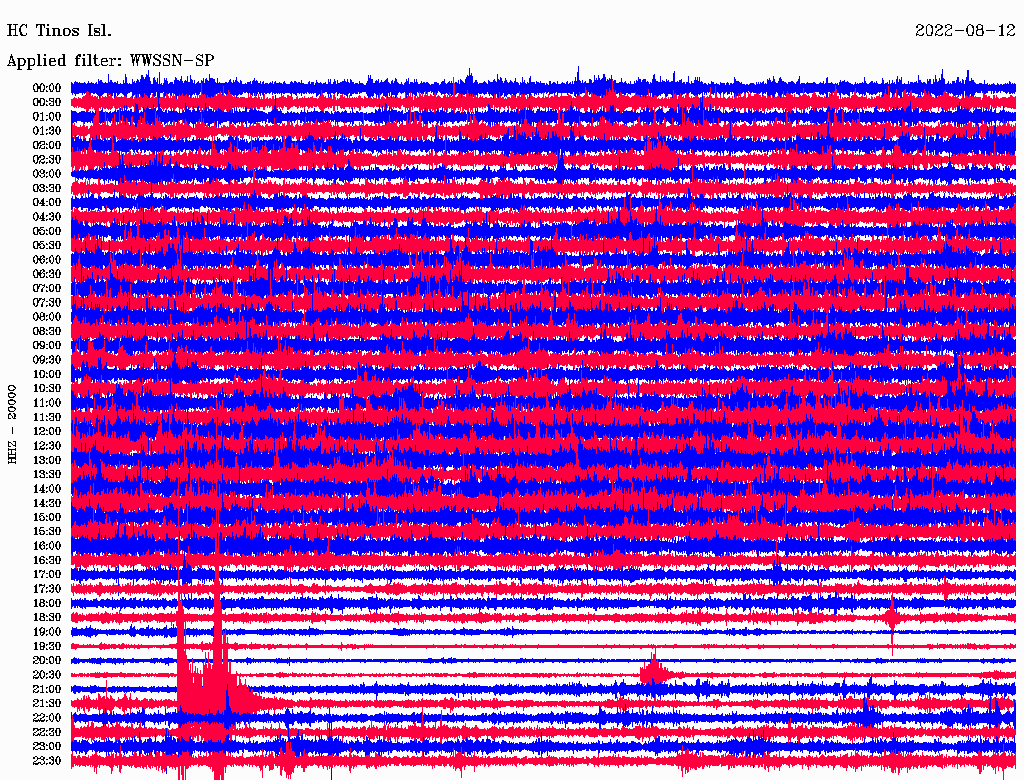
Task: Click the 23:00 time label
Action: tap(47, 747)
